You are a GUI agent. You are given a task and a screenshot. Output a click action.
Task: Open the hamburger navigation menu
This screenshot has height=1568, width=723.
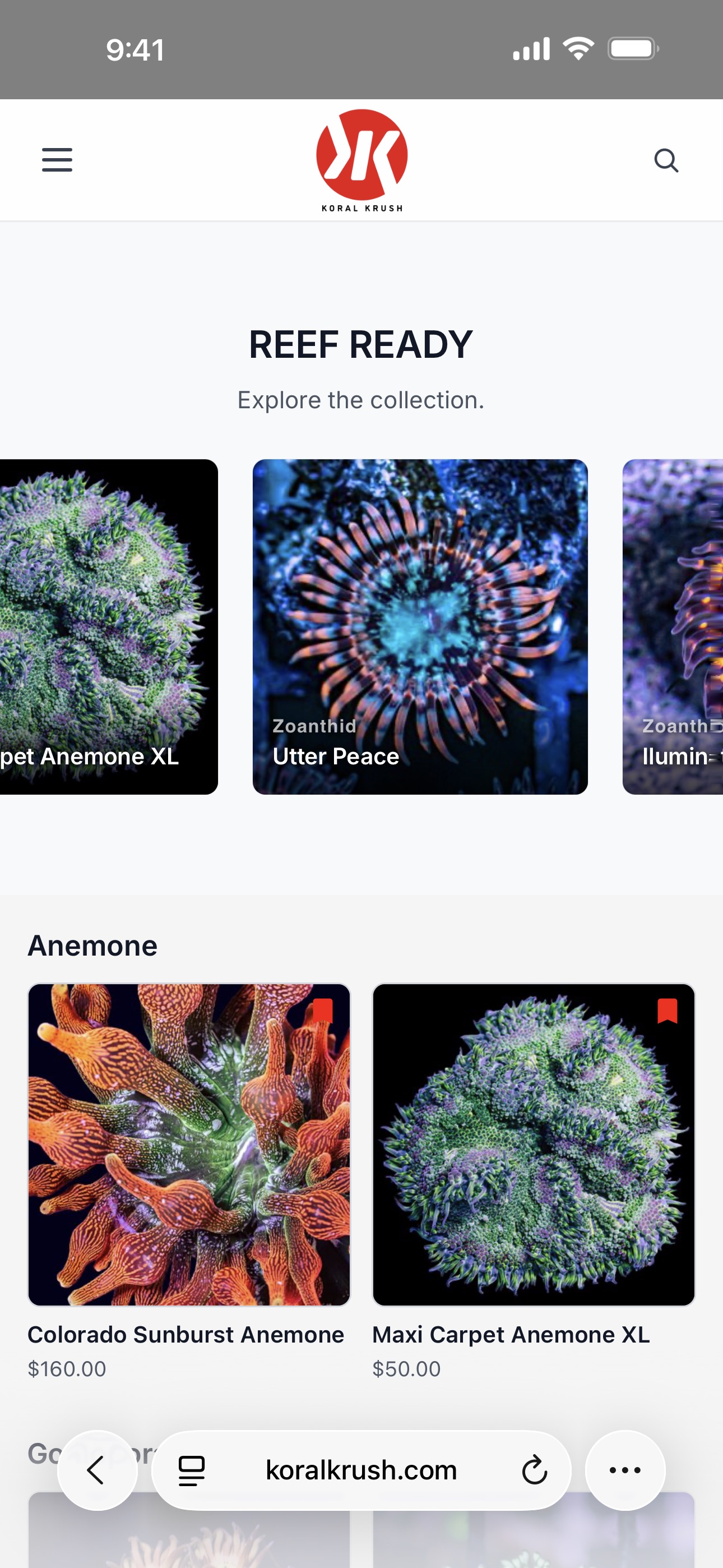pos(57,159)
